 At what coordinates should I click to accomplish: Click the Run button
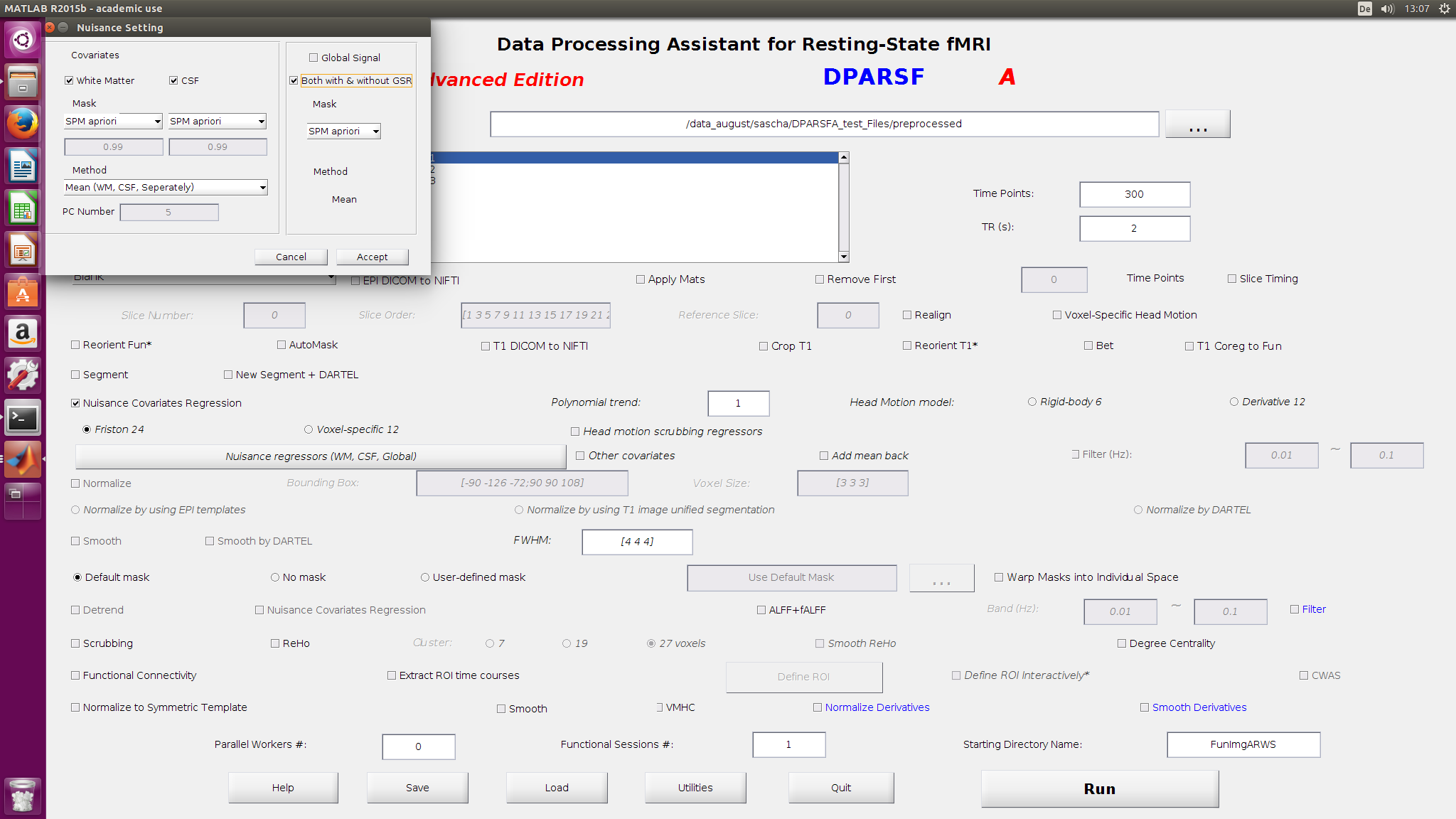tap(1099, 788)
